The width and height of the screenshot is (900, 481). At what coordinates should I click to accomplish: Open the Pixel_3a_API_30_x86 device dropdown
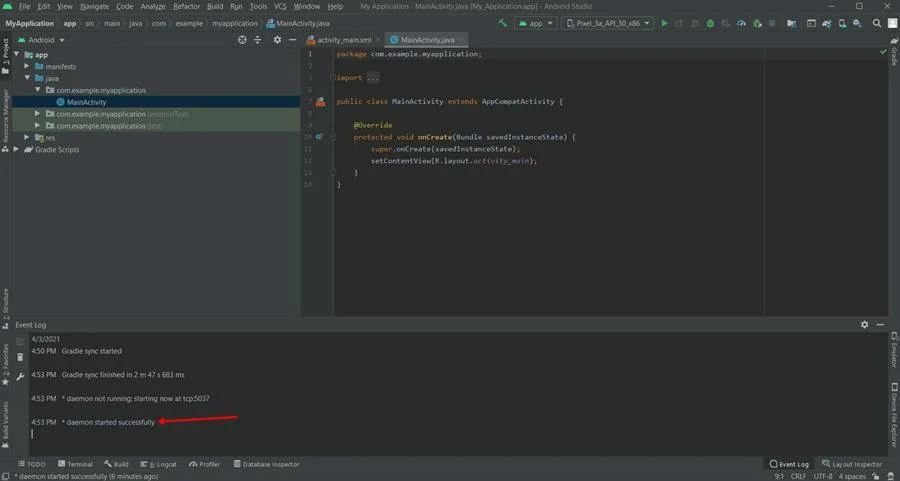608,23
